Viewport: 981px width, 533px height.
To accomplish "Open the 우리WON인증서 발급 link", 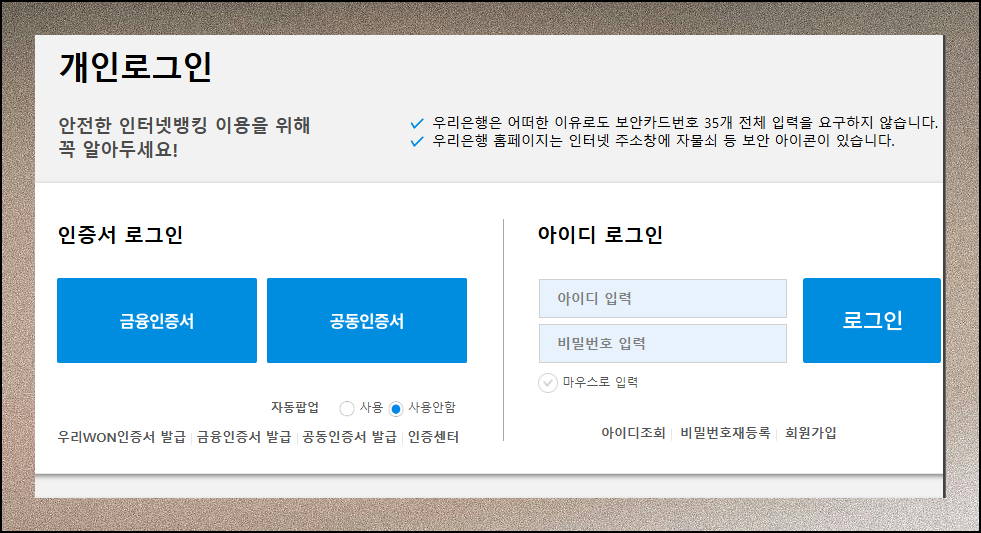I will 121,437.
